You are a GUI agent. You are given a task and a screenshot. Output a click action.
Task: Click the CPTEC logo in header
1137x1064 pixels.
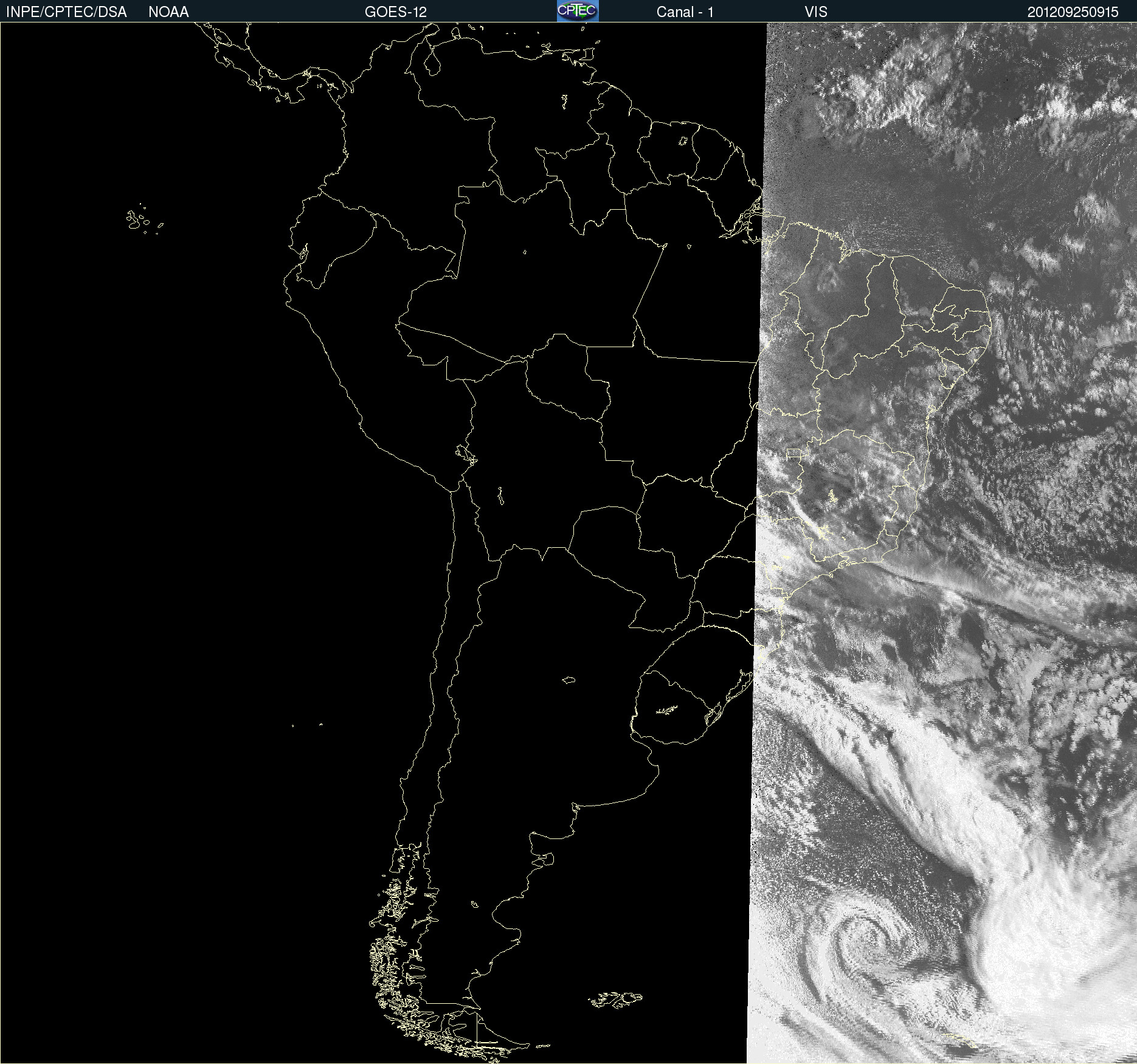(x=578, y=11)
